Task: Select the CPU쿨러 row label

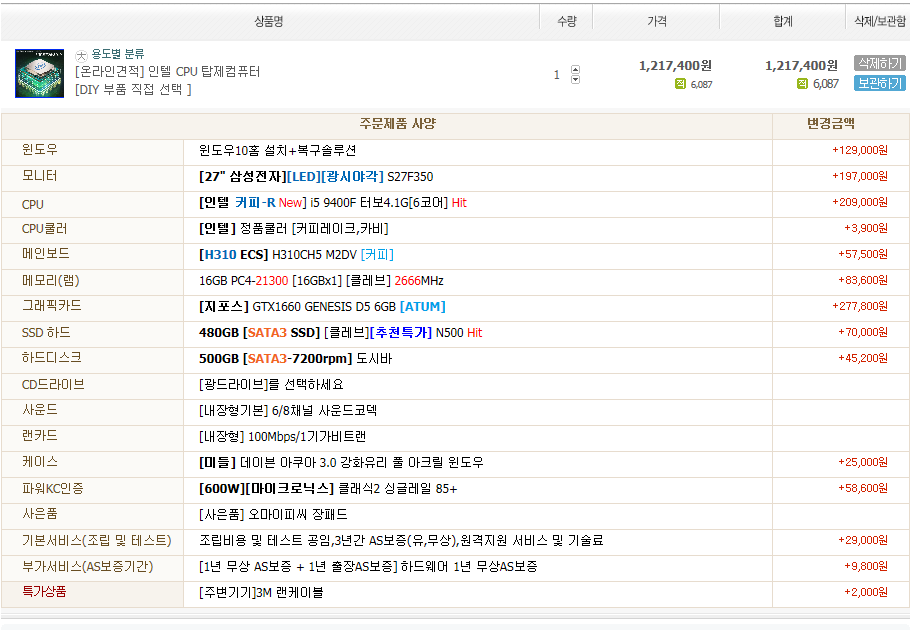Action: (x=44, y=229)
